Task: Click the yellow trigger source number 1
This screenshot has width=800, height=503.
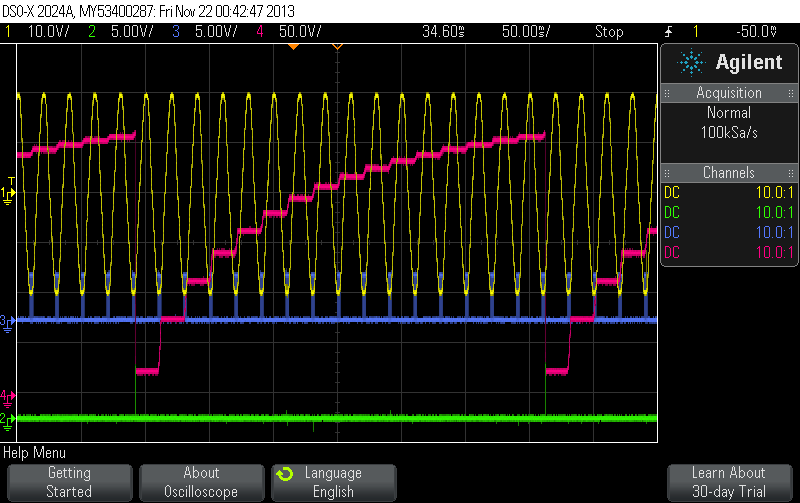Action: point(695,32)
